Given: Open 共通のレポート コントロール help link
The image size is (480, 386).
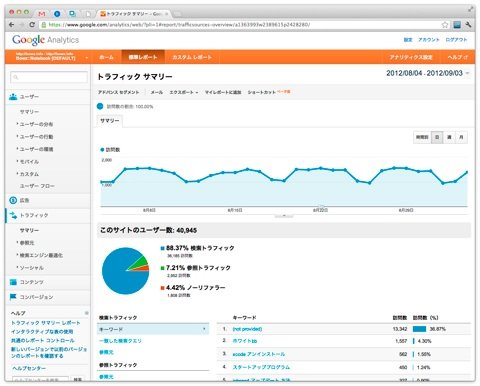Looking at the screenshot, I should [43, 340].
